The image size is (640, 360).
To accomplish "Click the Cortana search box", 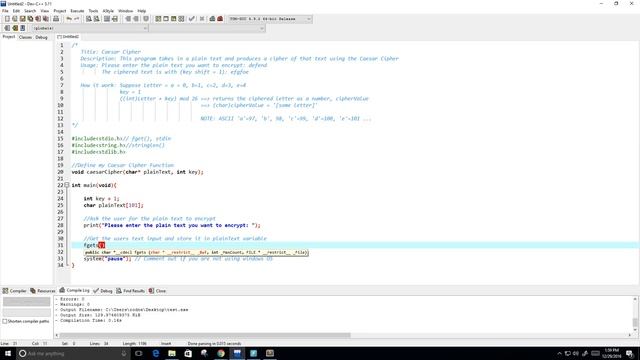I will [73, 353].
